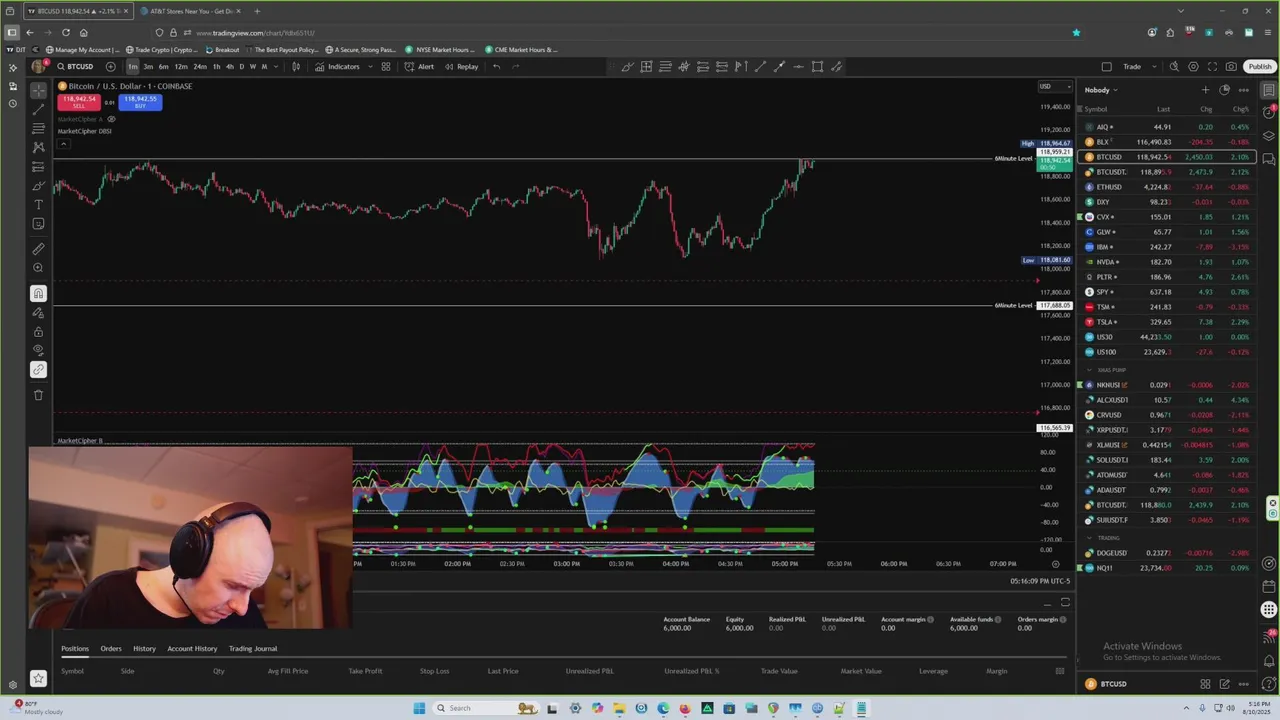Viewport: 1280px width, 720px height.
Task: Click the add symbol compare plus button
Action: [111, 67]
